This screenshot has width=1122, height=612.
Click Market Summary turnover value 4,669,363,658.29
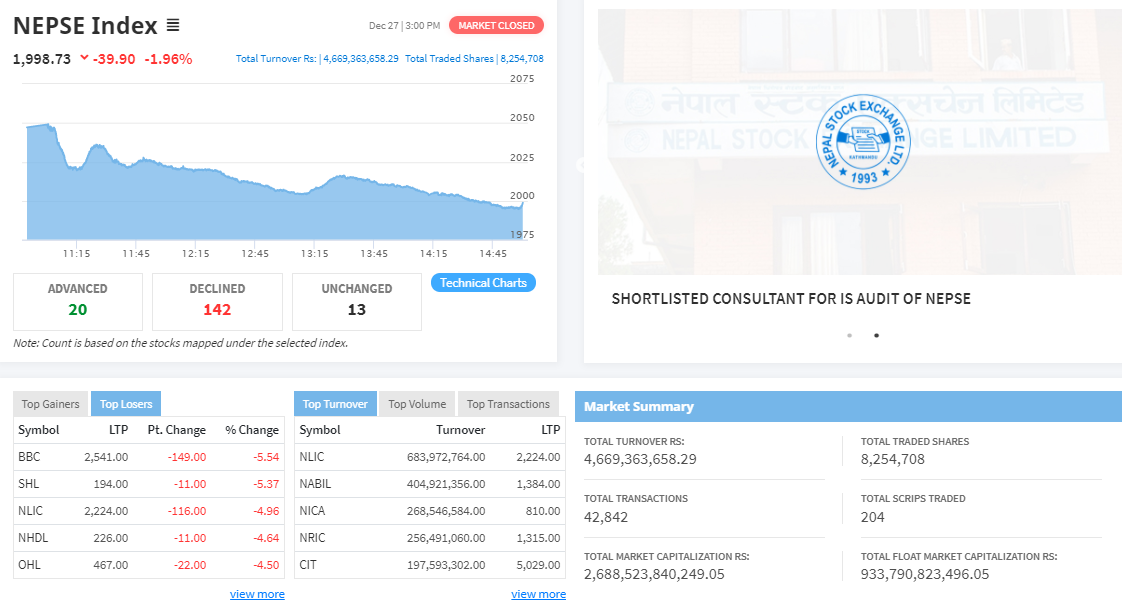tap(640, 459)
